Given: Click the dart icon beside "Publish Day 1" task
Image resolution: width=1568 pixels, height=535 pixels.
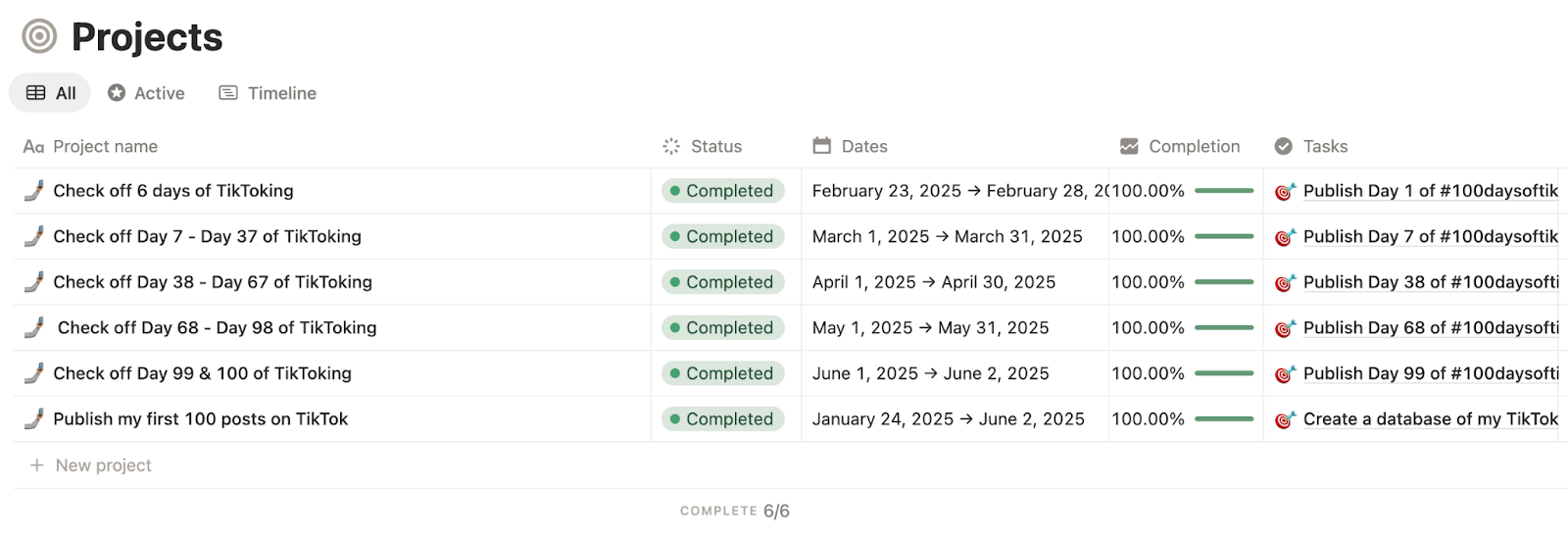Looking at the screenshot, I should click(1285, 191).
